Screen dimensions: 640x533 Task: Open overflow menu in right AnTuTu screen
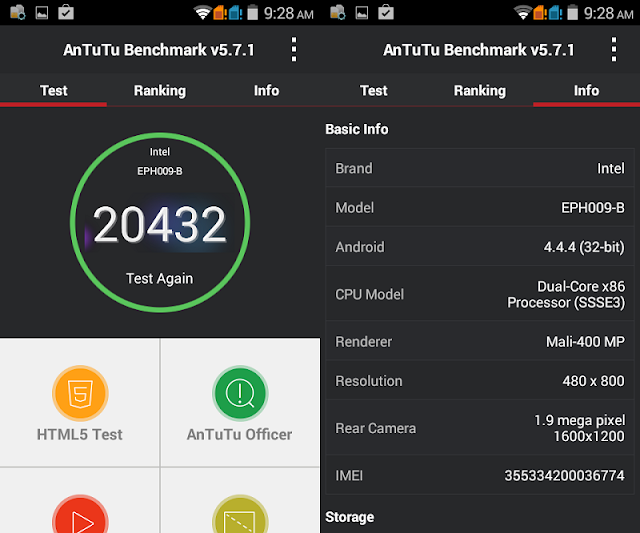(x=613, y=49)
